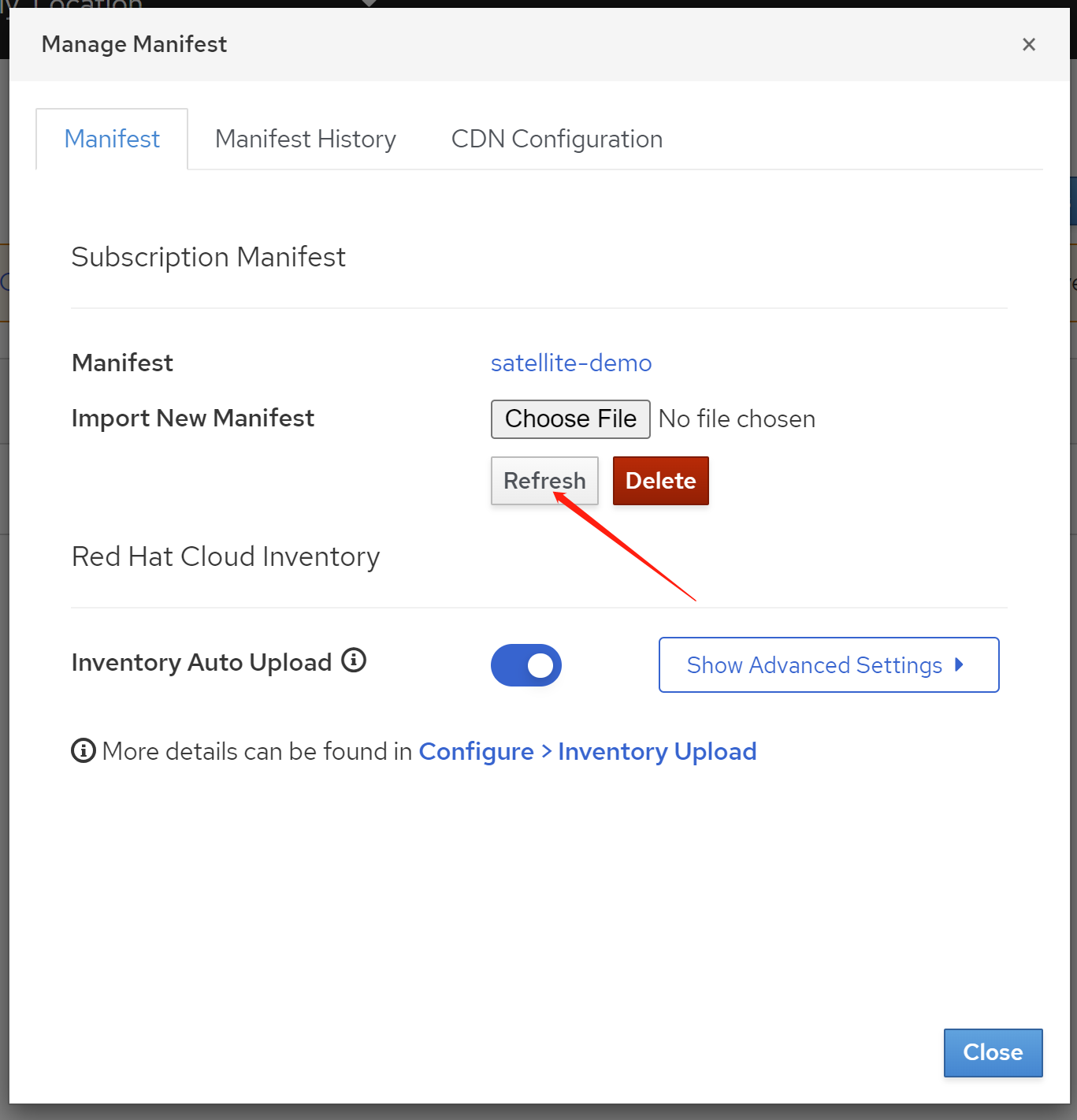Click the blue Close button
Viewport: 1077px width, 1120px height.
point(992,1052)
